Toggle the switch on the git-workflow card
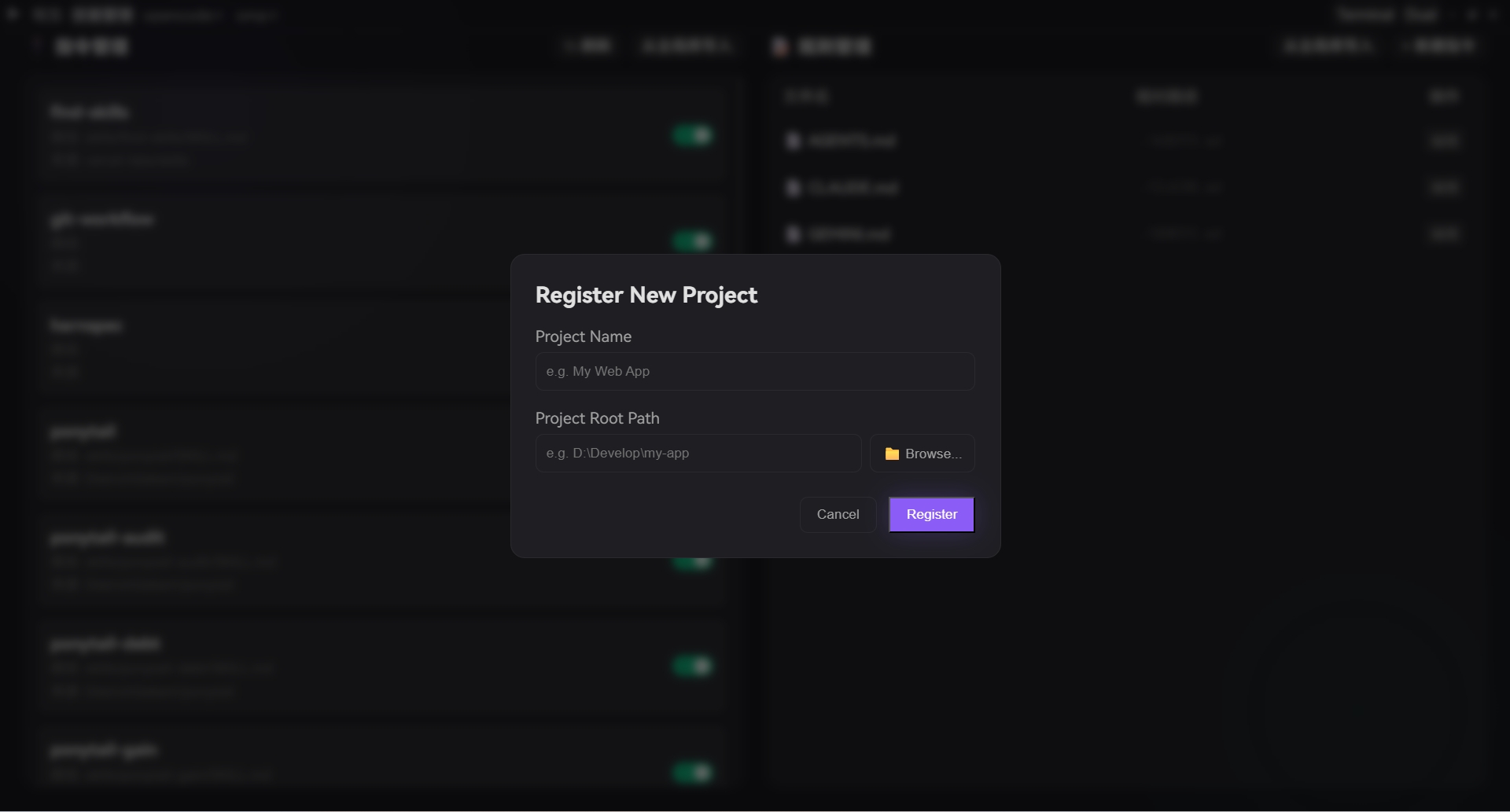The height and width of the screenshot is (812, 1510). [692, 241]
